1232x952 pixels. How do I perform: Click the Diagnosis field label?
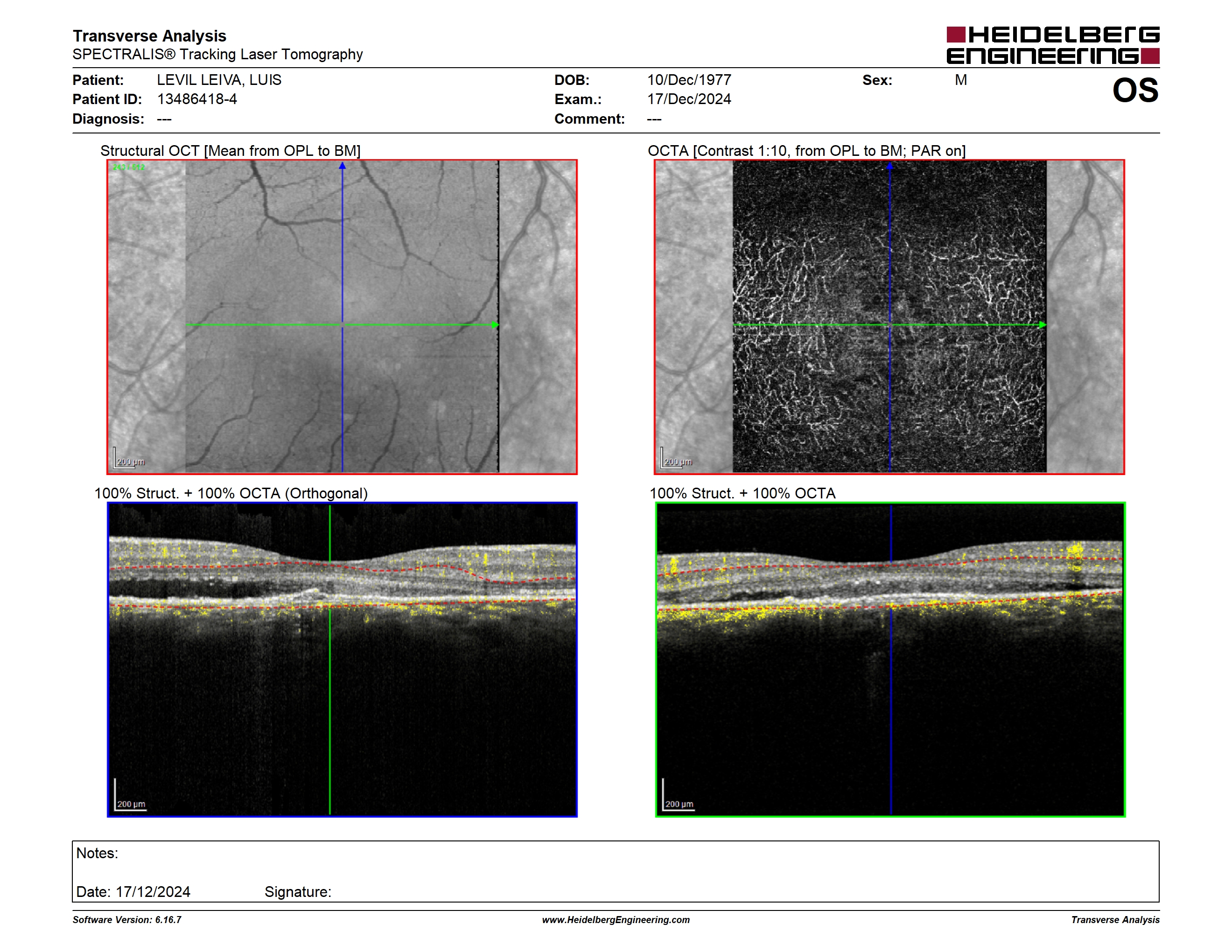pyautogui.click(x=108, y=119)
